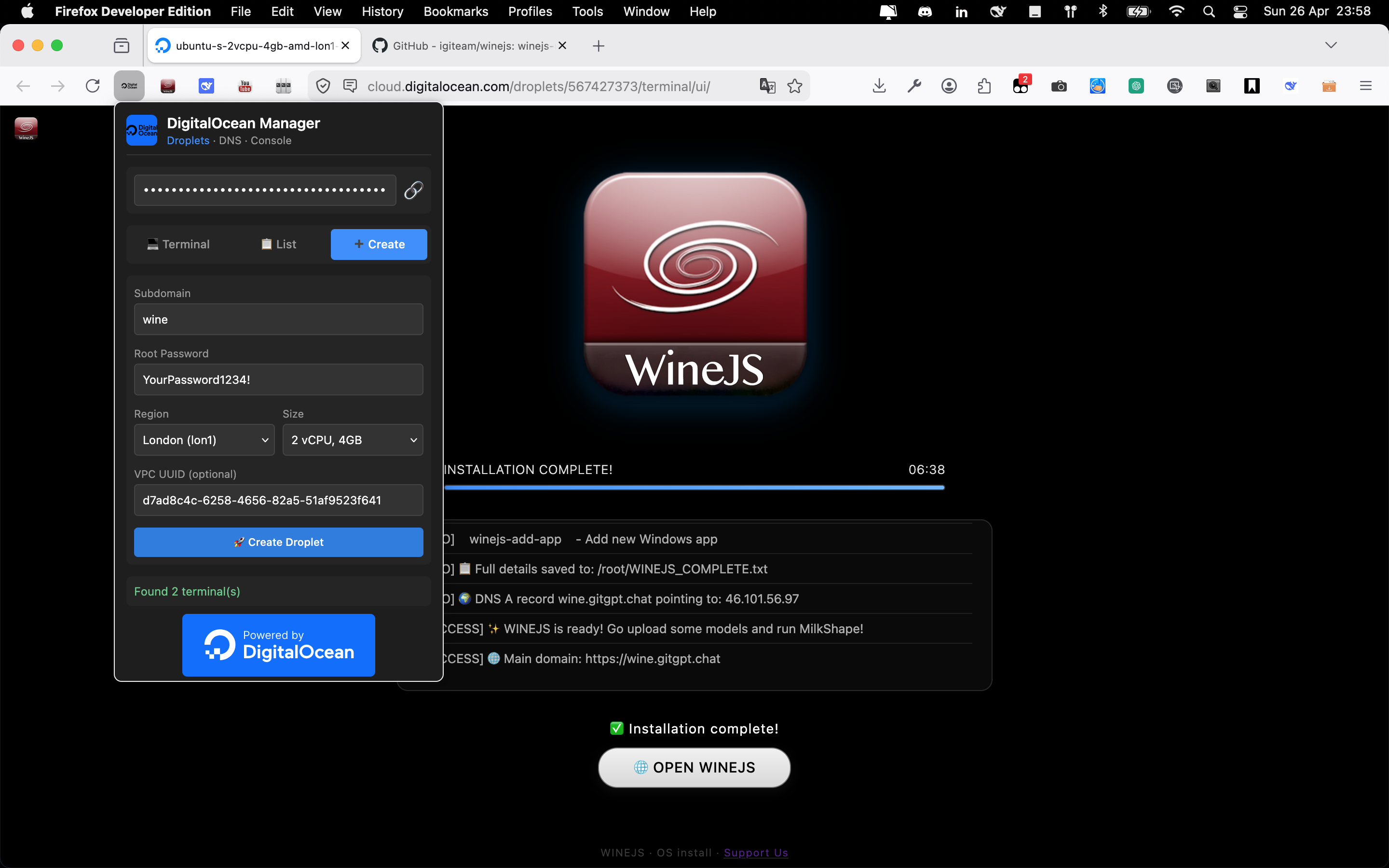The image size is (1389, 868).
Task: Open the Tools menu
Action: (x=587, y=12)
